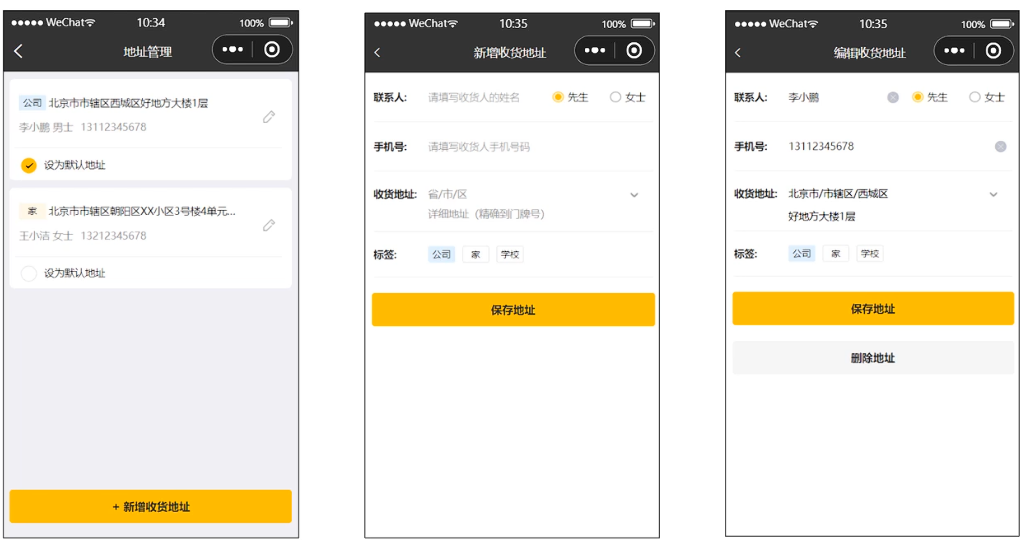Click edit pencil icon for 李小鹏's address
This screenshot has width=1025, height=540.
click(x=269, y=117)
